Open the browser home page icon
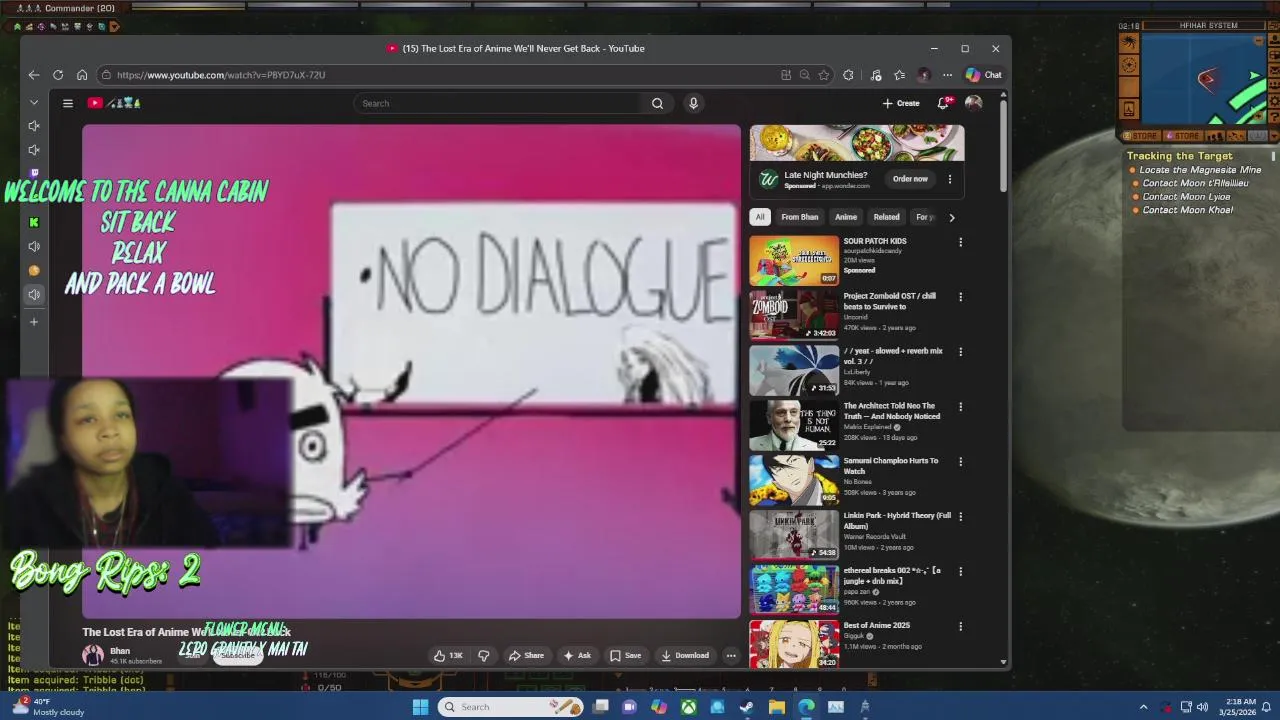This screenshot has height=720, width=1280. point(82,75)
